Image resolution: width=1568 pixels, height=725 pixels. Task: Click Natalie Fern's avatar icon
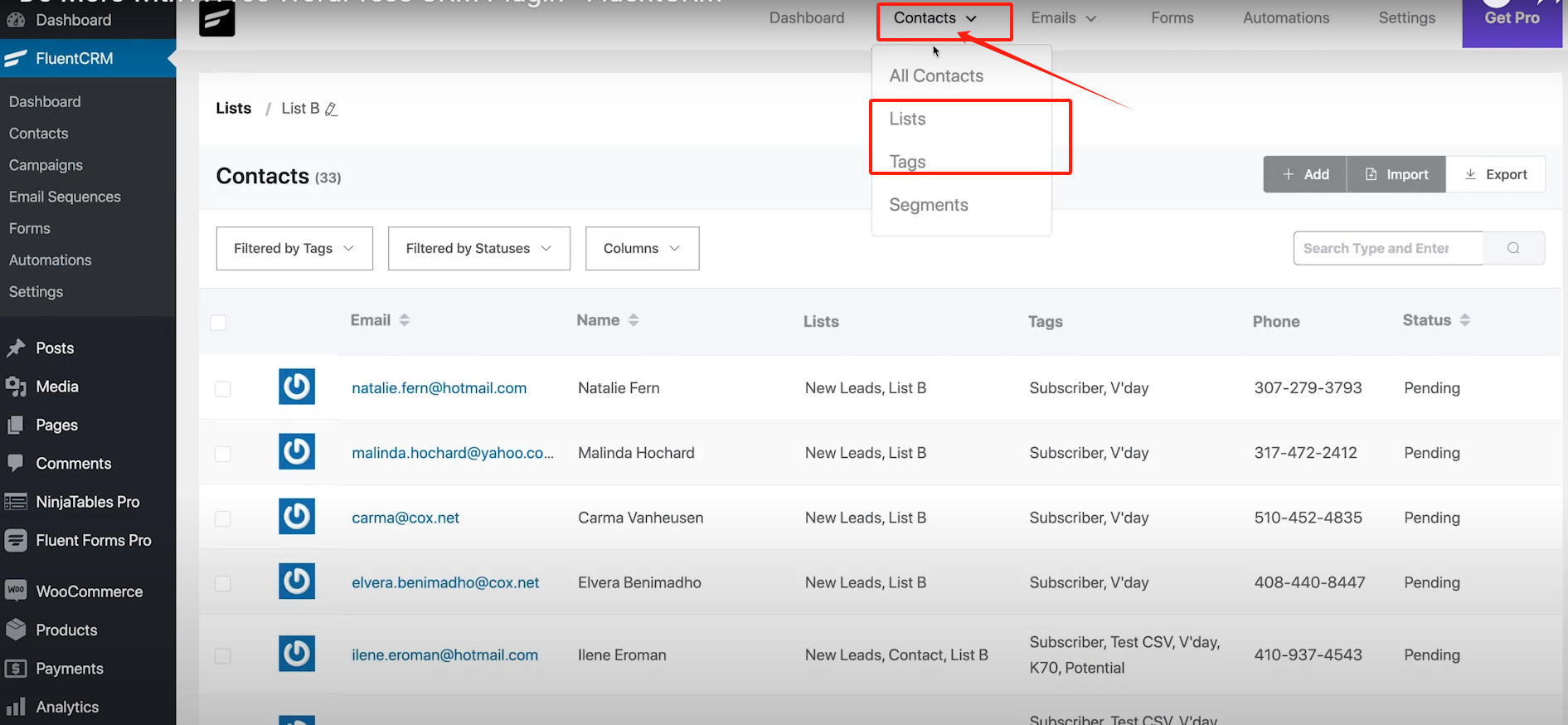pos(297,387)
